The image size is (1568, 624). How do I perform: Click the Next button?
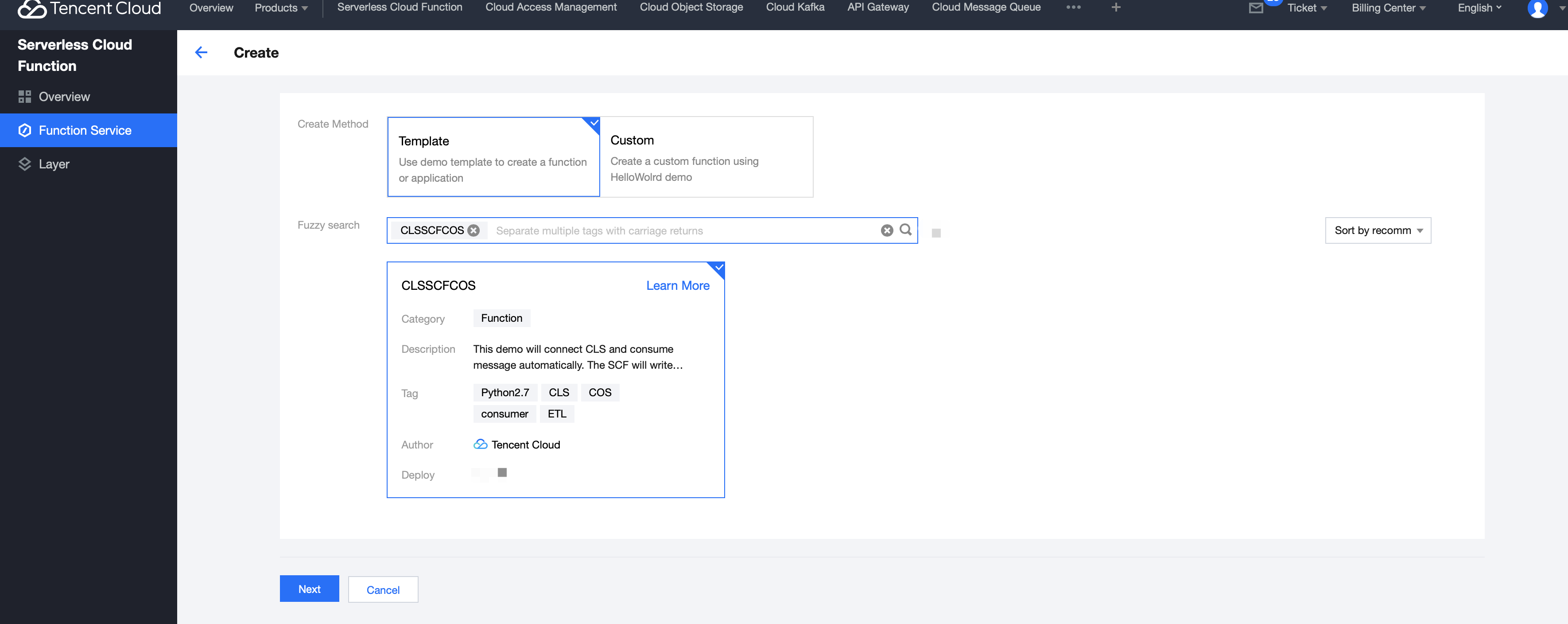click(x=309, y=589)
